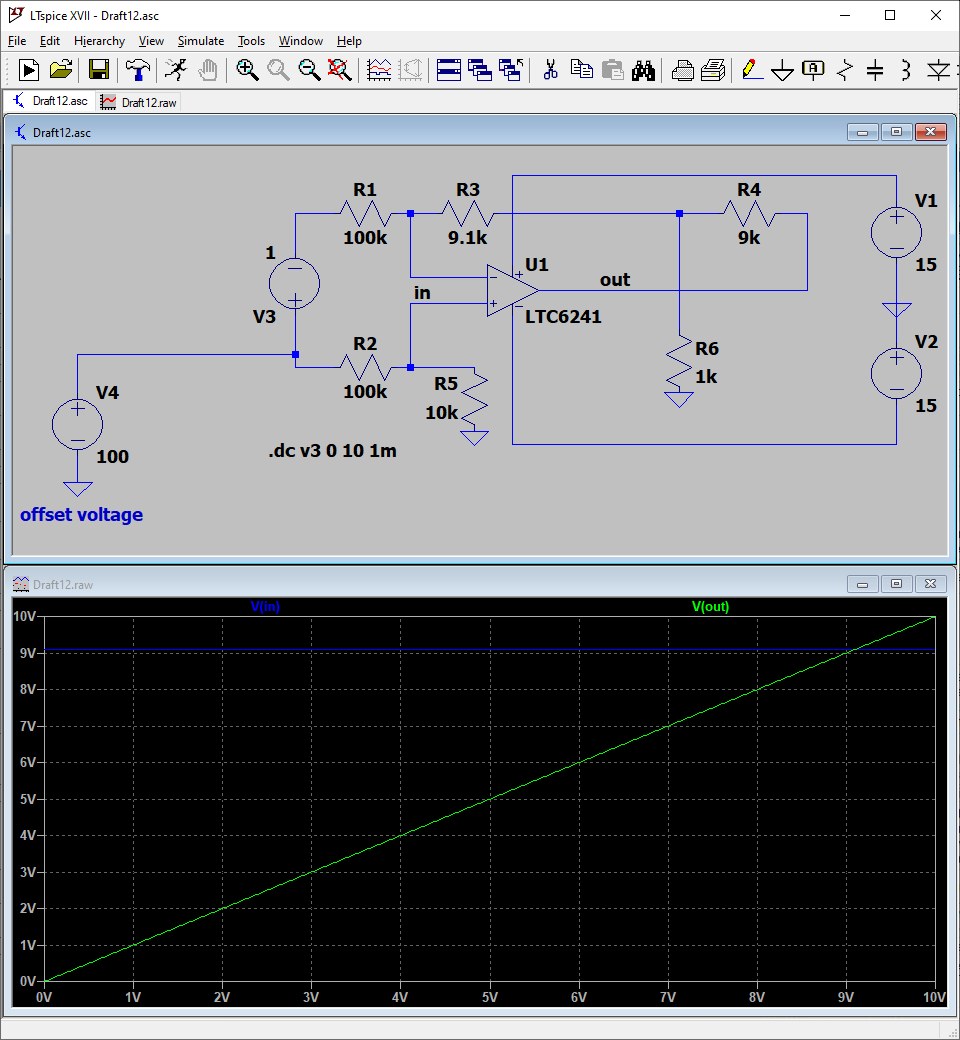Select the Cut scissors tool
The image size is (960, 1040).
coord(550,70)
